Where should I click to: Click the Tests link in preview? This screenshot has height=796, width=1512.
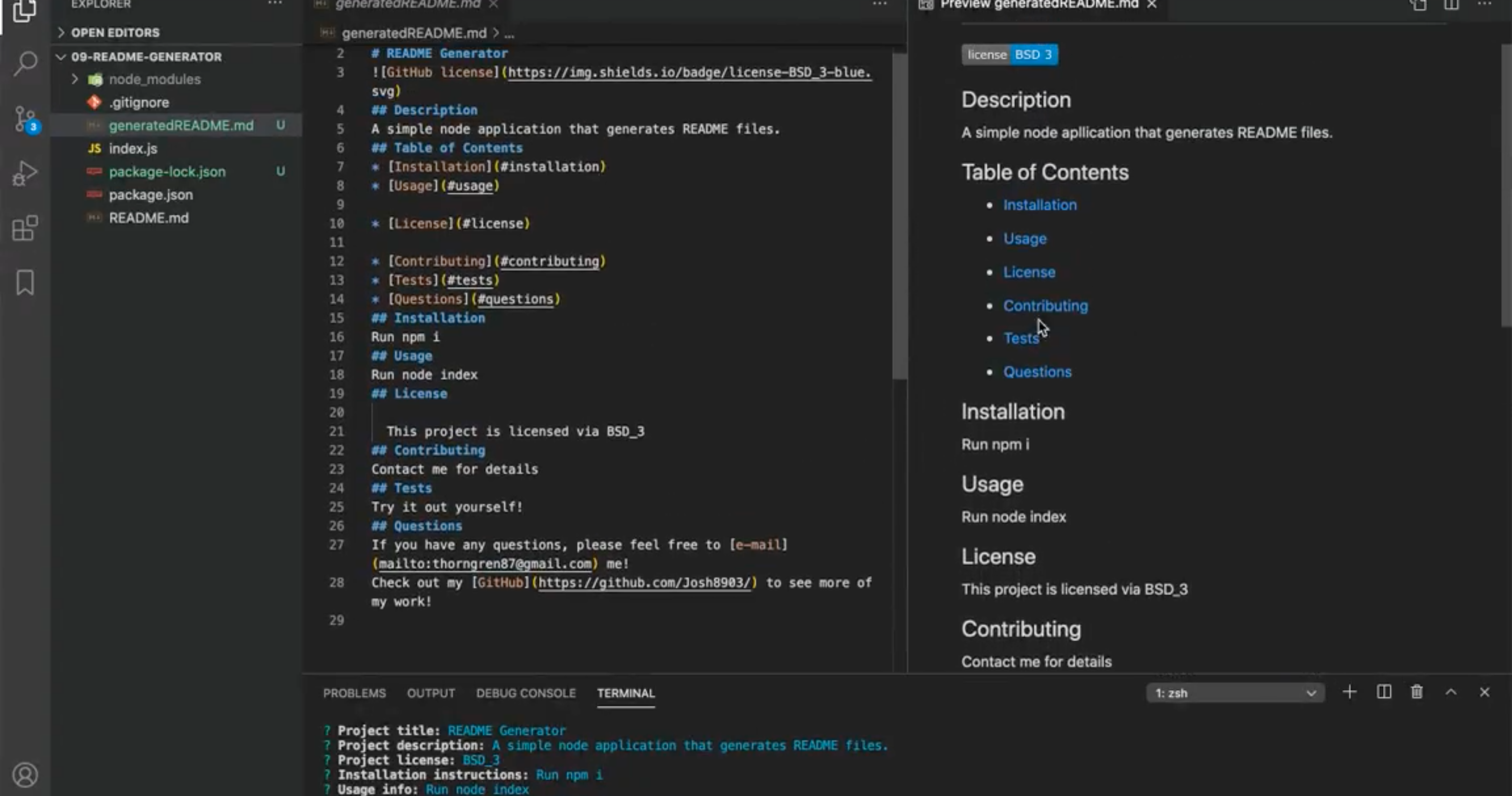1021,338
